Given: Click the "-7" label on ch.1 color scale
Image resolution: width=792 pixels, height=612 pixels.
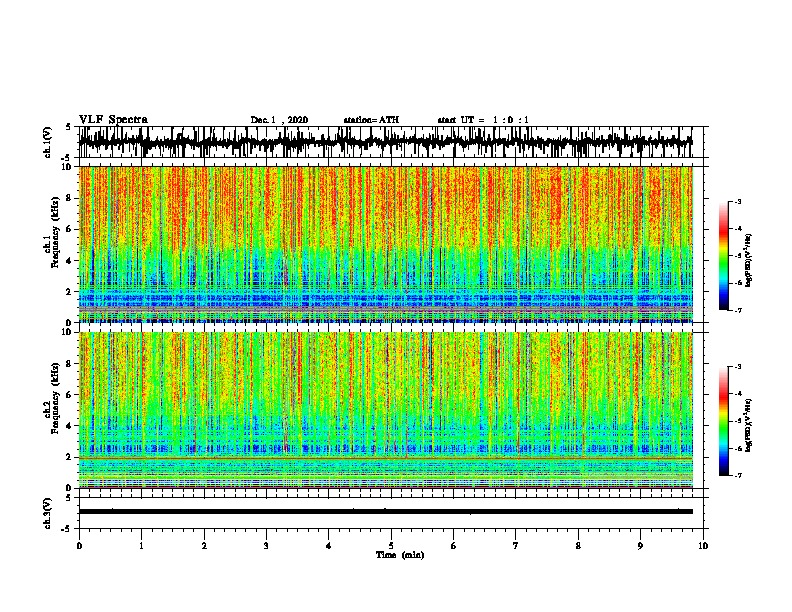Looking at the screenshot, I should pyautogui.click(x=737, y=310).
